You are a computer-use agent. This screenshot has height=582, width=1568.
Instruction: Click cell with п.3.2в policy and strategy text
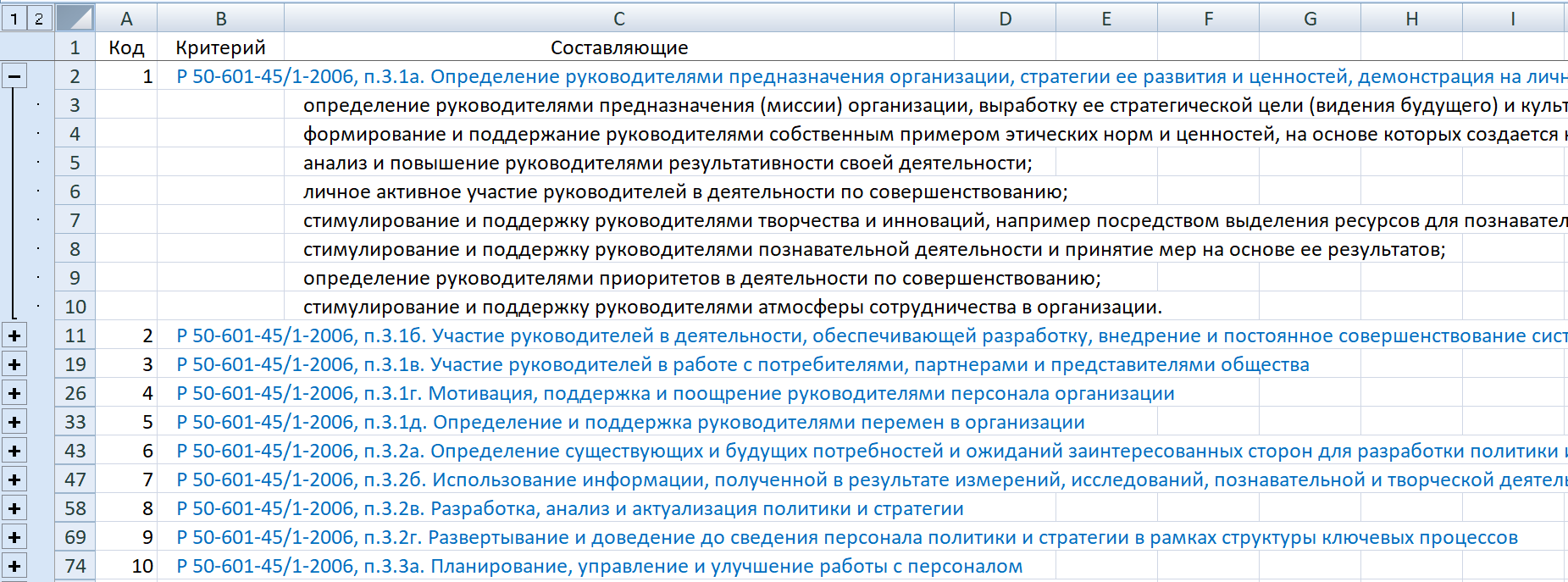pos(569,508)
